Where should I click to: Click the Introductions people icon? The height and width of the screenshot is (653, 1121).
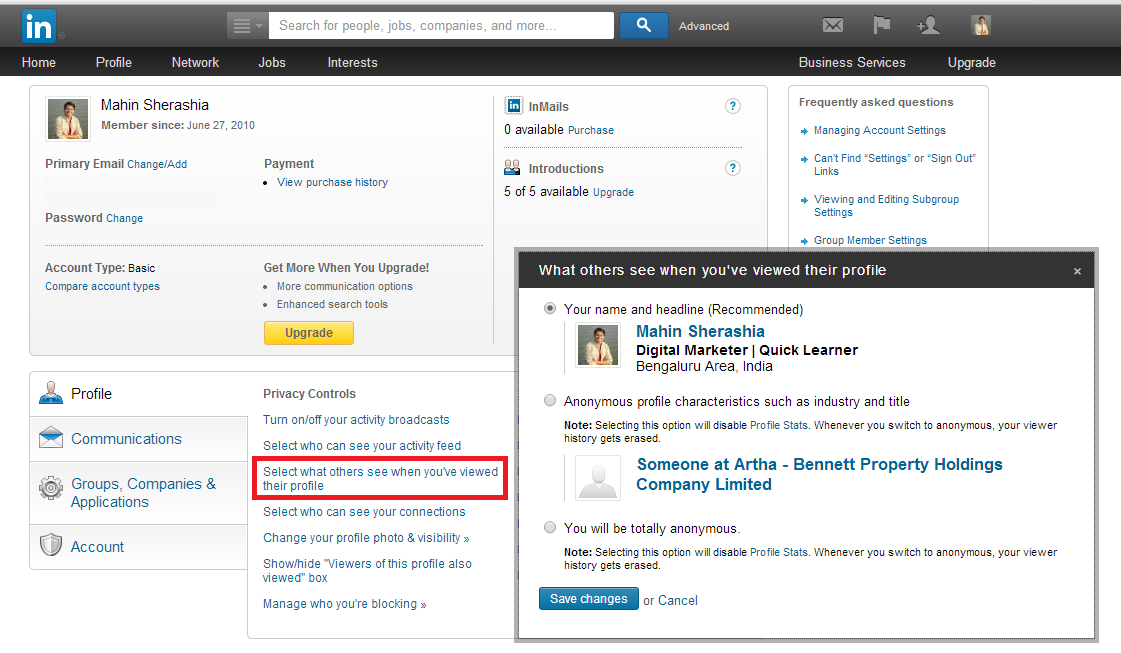click(x=512, y=168)
